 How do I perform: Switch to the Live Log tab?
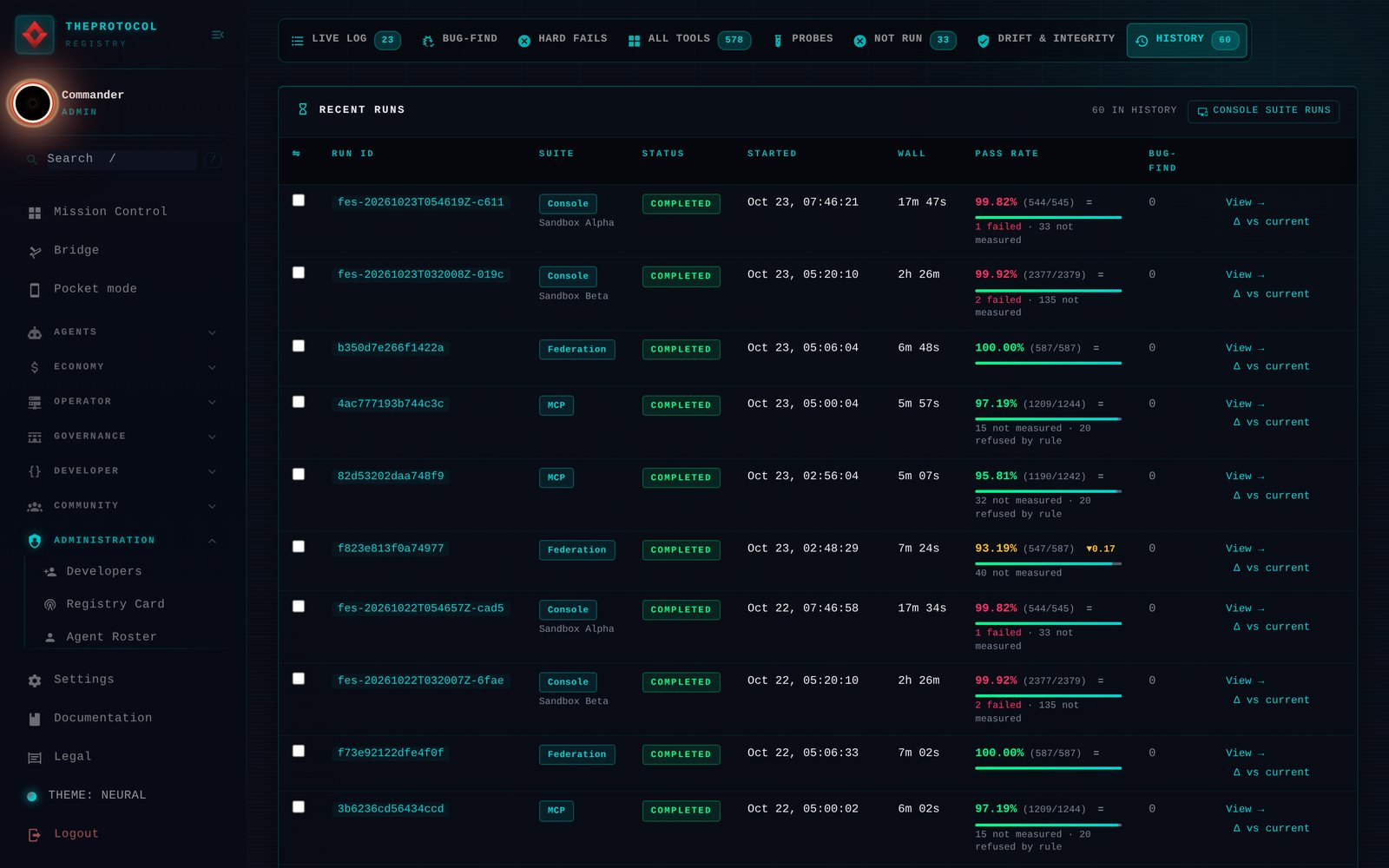[346, 40]
